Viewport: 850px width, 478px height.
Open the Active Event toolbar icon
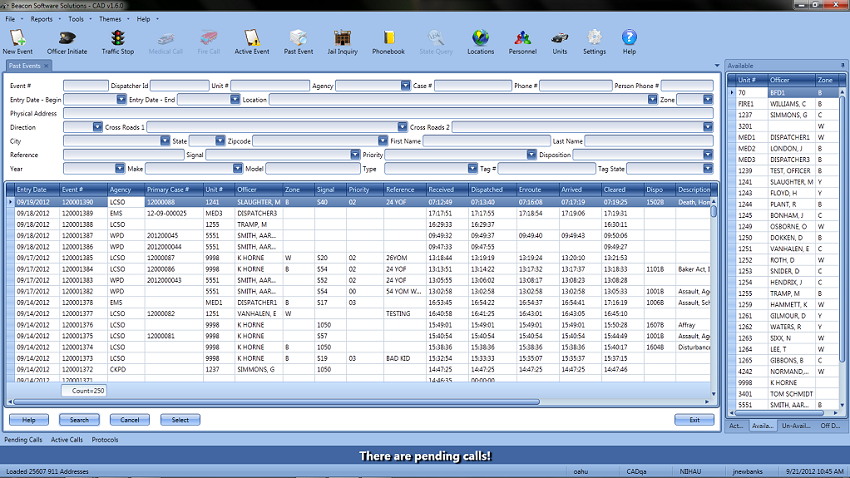251,40
